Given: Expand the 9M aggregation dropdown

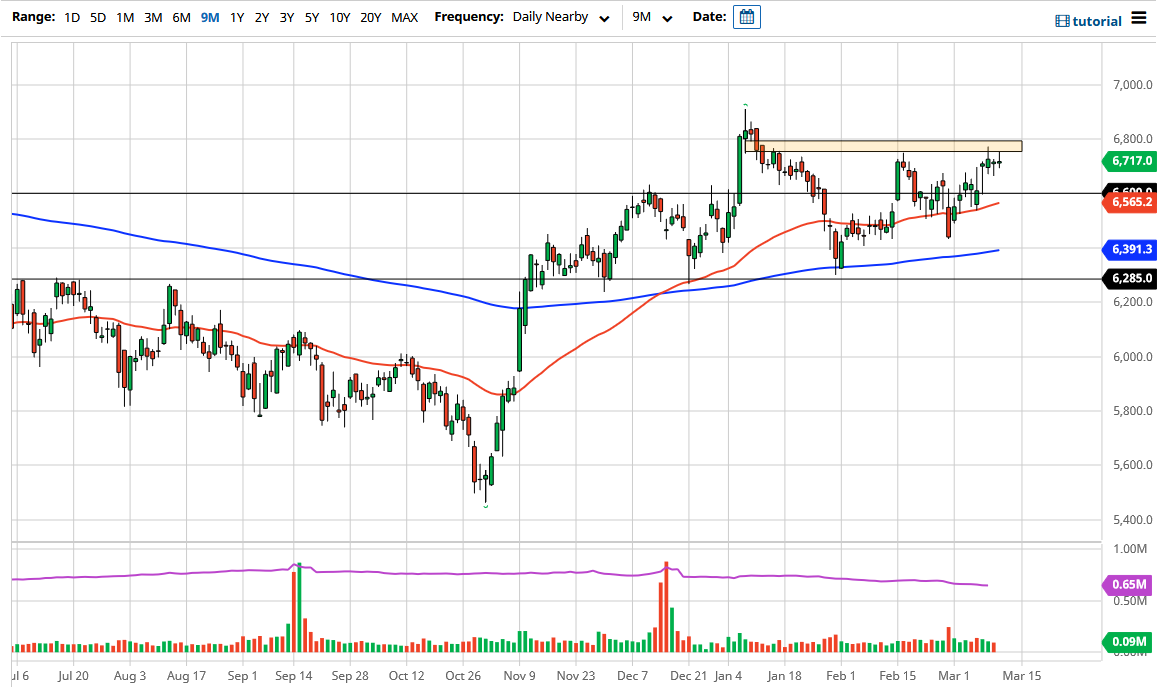Looking at the screenshot, I should pos(650,17).
